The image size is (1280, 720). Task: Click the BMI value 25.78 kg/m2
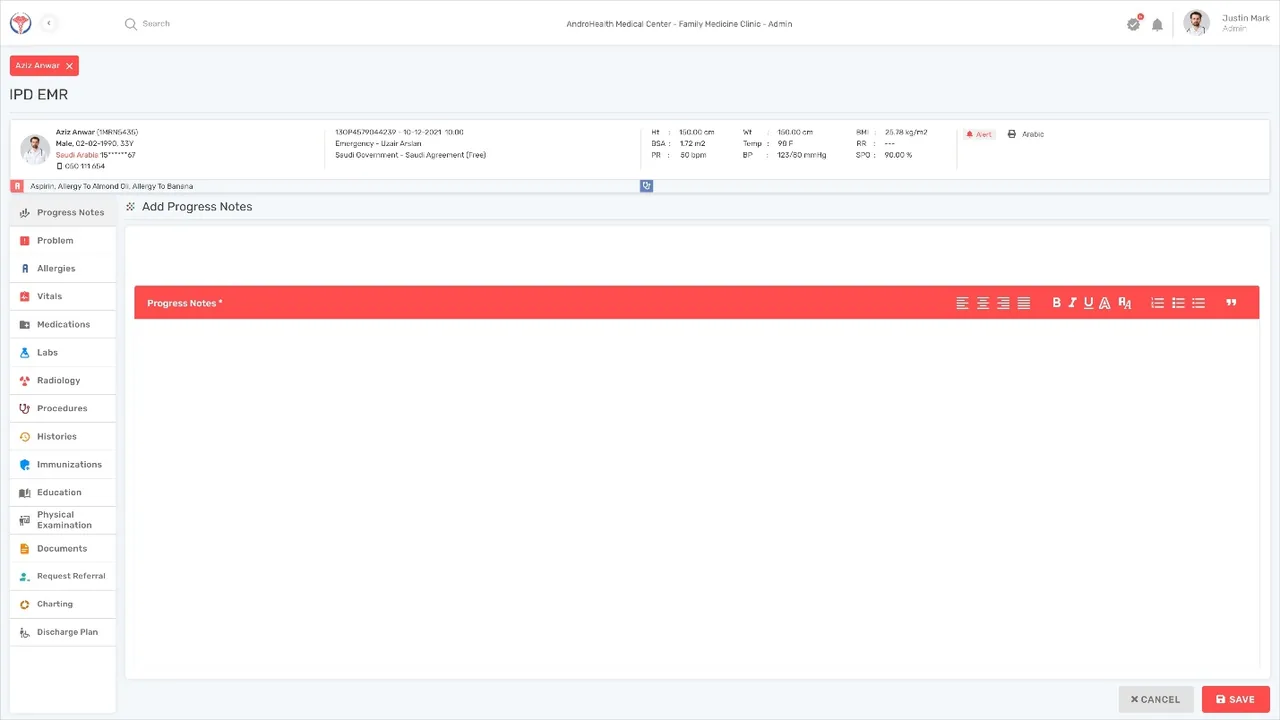click(906, 132)
